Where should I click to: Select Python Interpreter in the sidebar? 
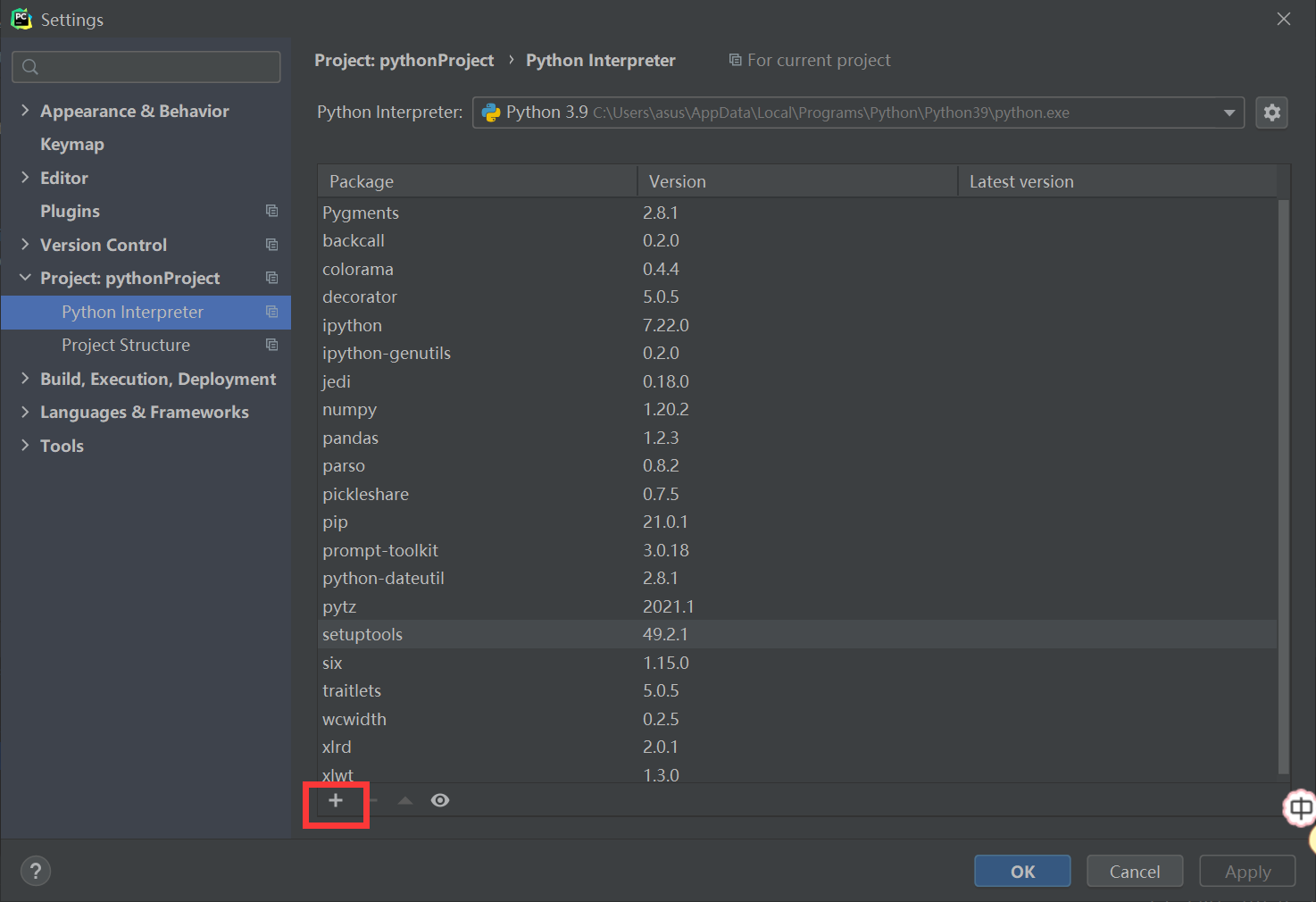[x=146, y=312]
